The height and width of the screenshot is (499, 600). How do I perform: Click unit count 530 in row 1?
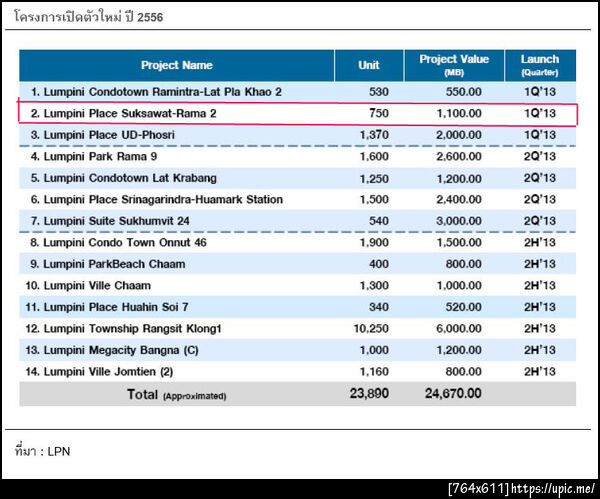tap(379, 92)
